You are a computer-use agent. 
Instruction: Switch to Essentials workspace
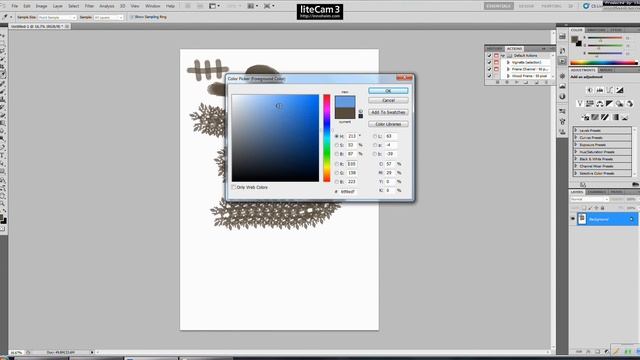pyautogui.click(x=499, y=6)
